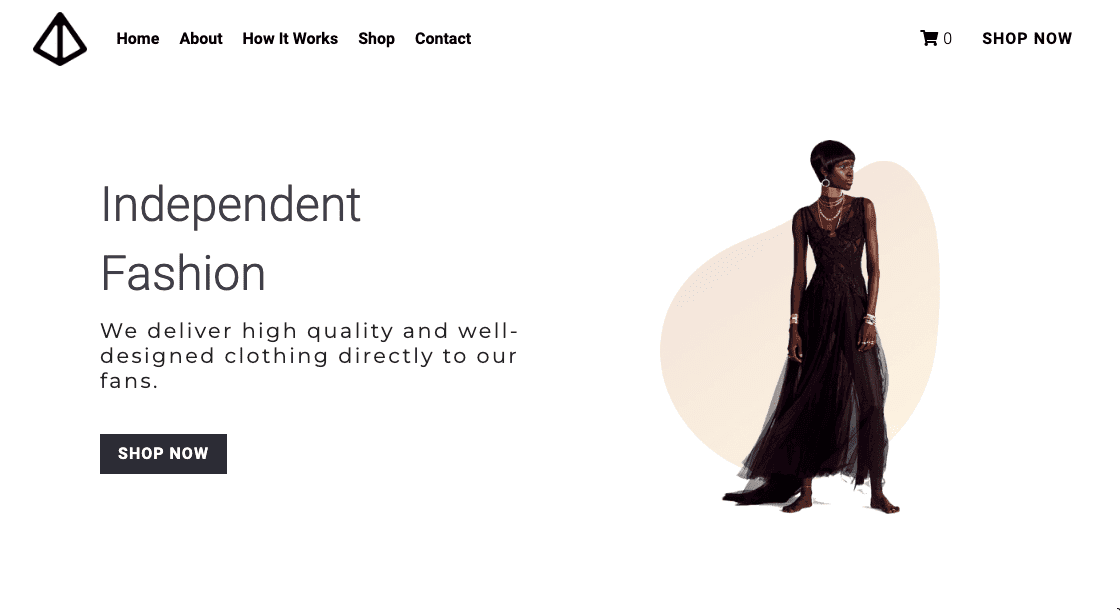
Task: Click the model's face in the photo
Action: [x=843, y=172]
